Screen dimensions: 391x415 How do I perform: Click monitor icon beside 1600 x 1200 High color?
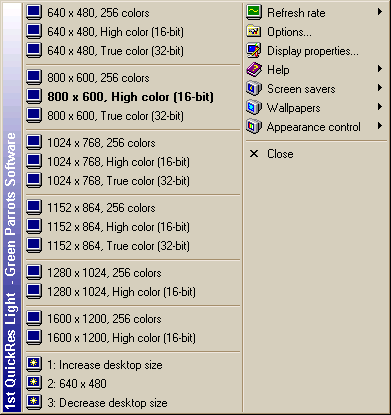click(34, 338)
